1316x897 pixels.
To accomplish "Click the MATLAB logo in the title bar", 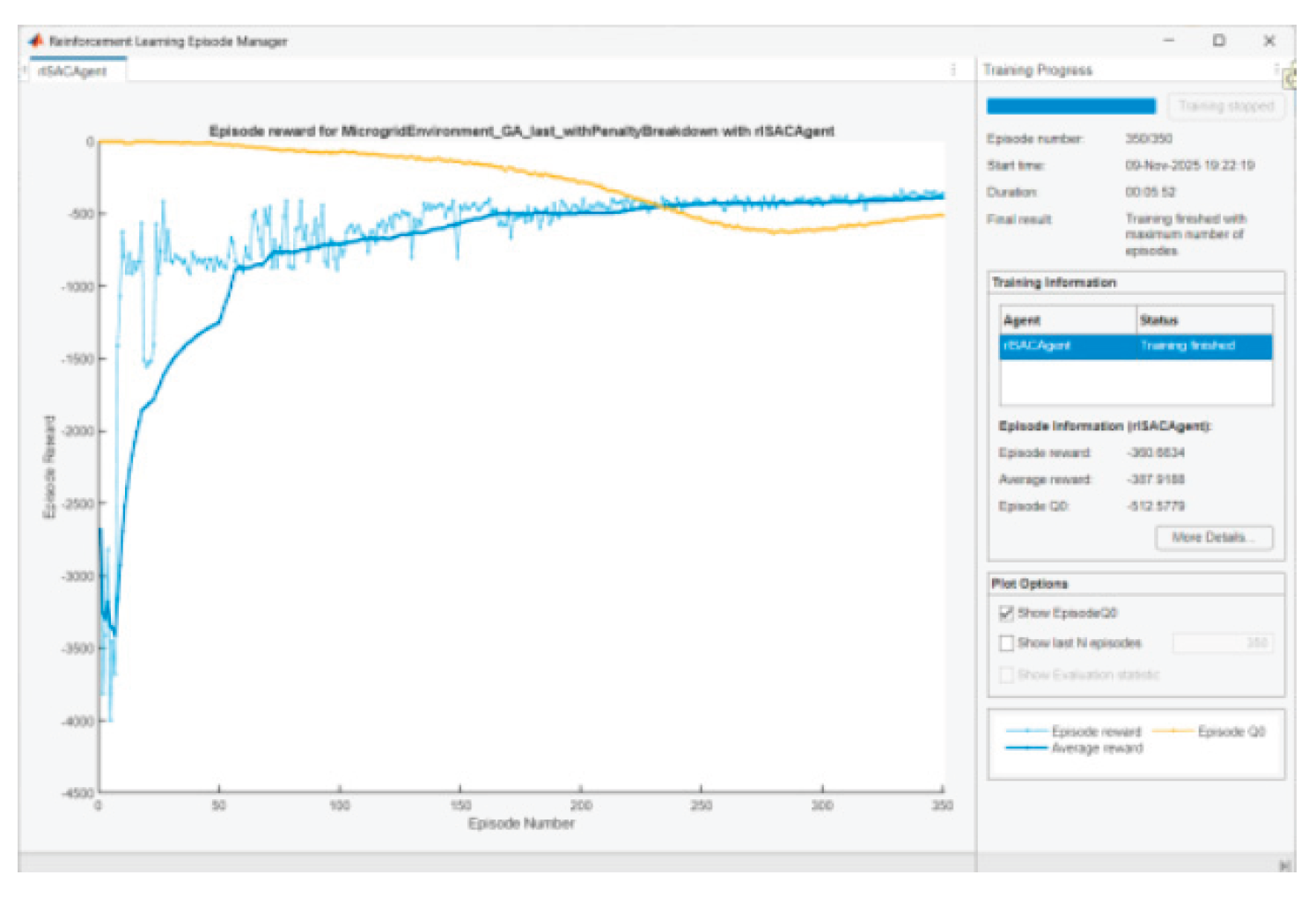I will (x=36, y=40).
